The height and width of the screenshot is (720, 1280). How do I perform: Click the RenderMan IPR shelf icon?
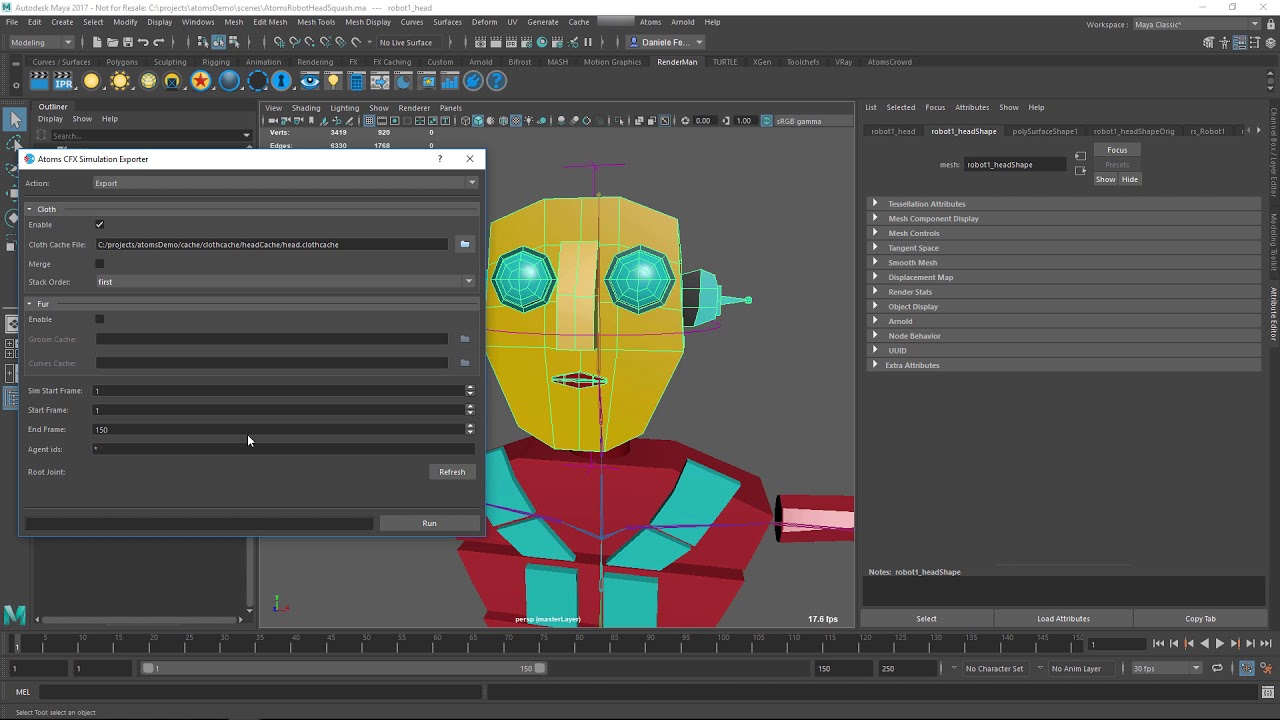tap(63, 82)
